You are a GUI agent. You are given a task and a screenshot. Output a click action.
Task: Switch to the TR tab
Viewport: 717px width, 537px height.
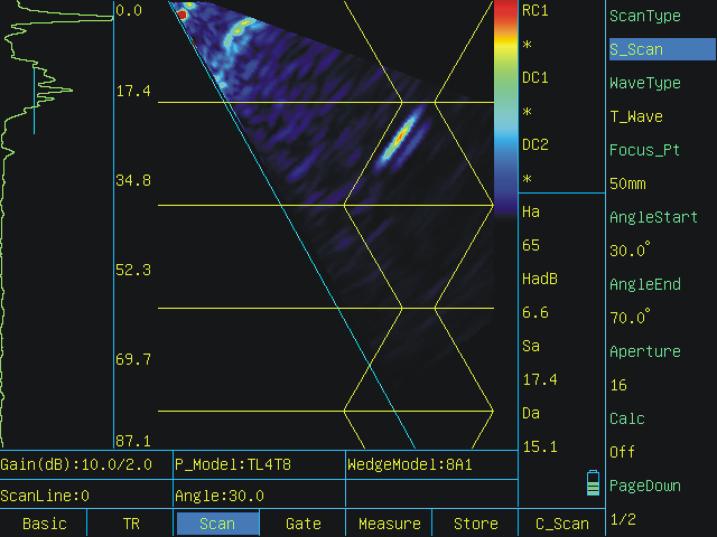[131, 524]
